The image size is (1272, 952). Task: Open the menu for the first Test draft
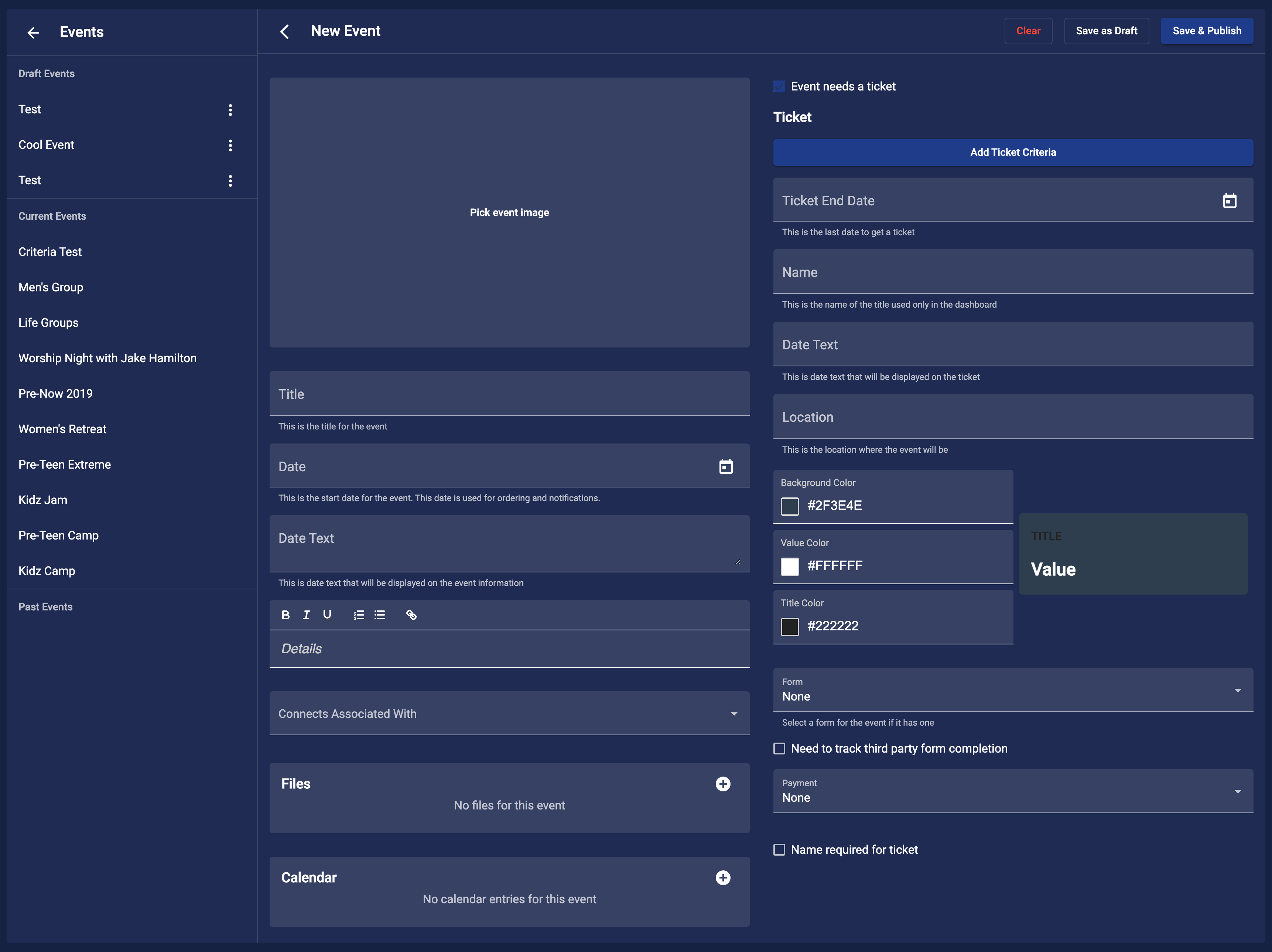coord(230,110)
